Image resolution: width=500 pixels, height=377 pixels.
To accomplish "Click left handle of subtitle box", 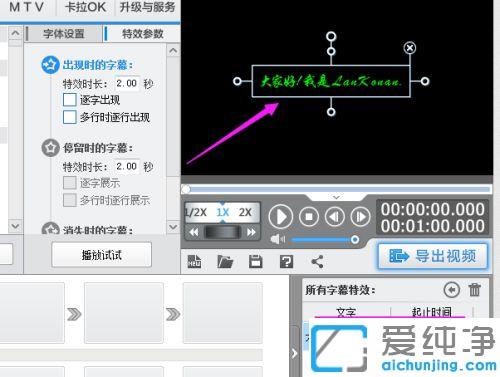I will 237,81.
